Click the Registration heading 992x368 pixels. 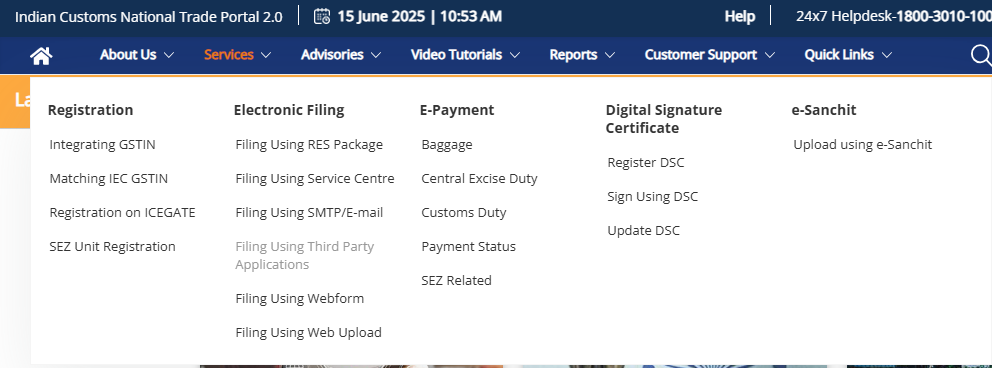point(90,110)
